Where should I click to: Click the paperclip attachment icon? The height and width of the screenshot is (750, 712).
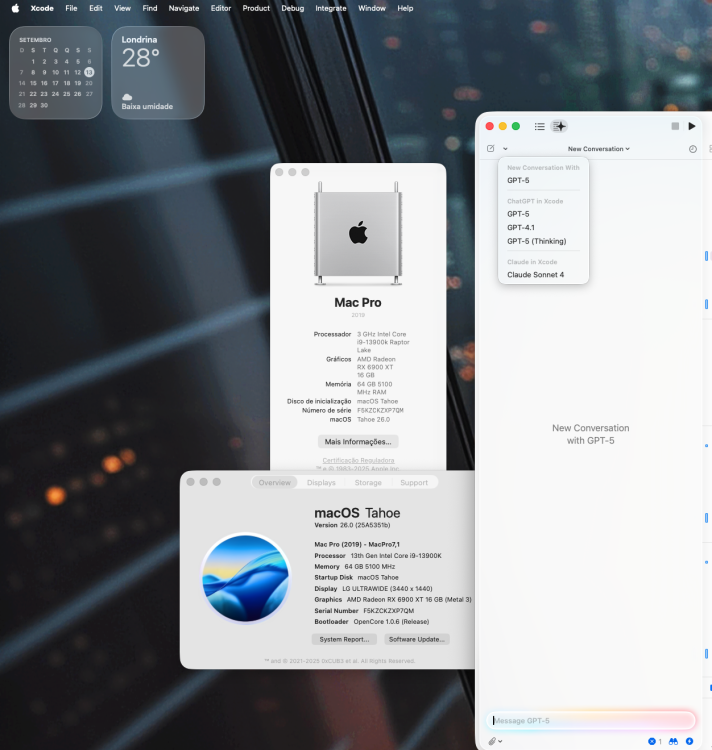tap(492, 741)
